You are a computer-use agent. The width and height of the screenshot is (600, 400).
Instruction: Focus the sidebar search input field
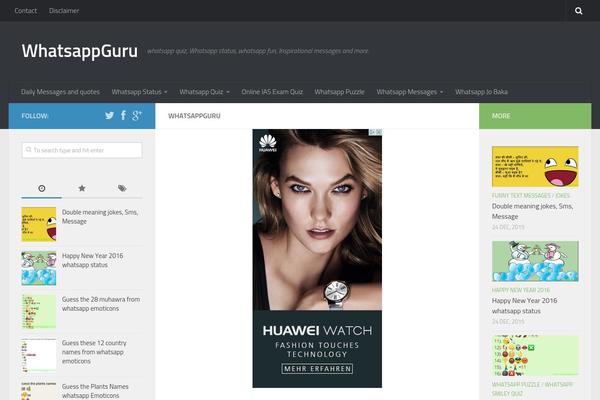click(82, 150)
